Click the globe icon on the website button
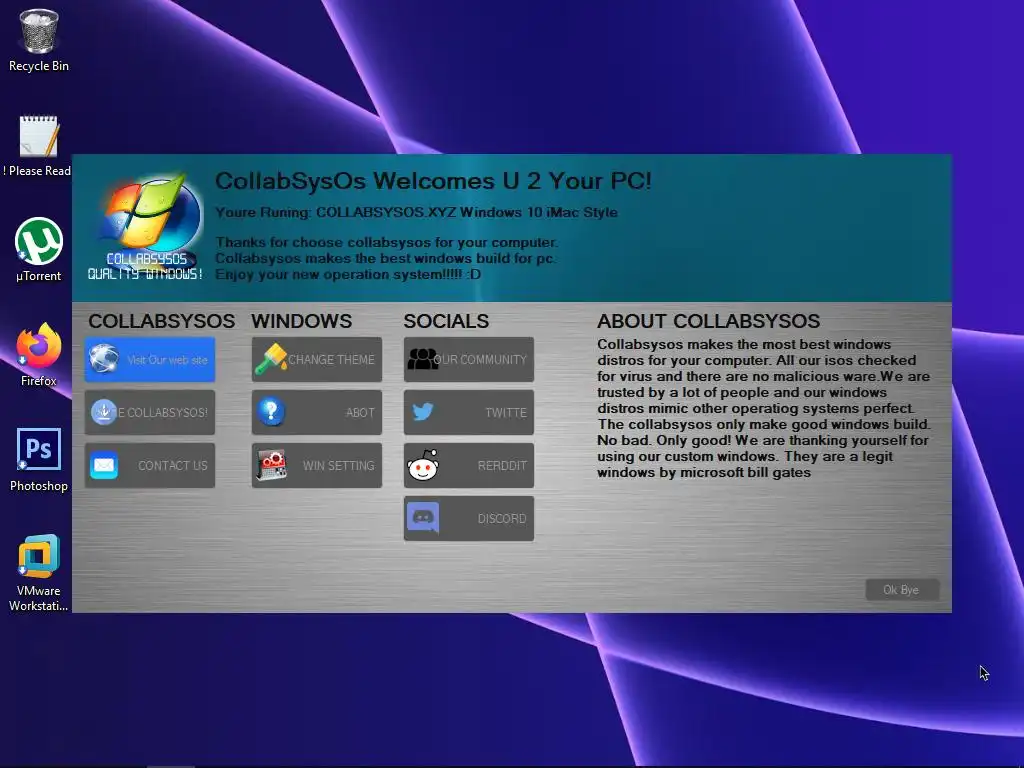The image size is (1024, 768). (104, 359)
